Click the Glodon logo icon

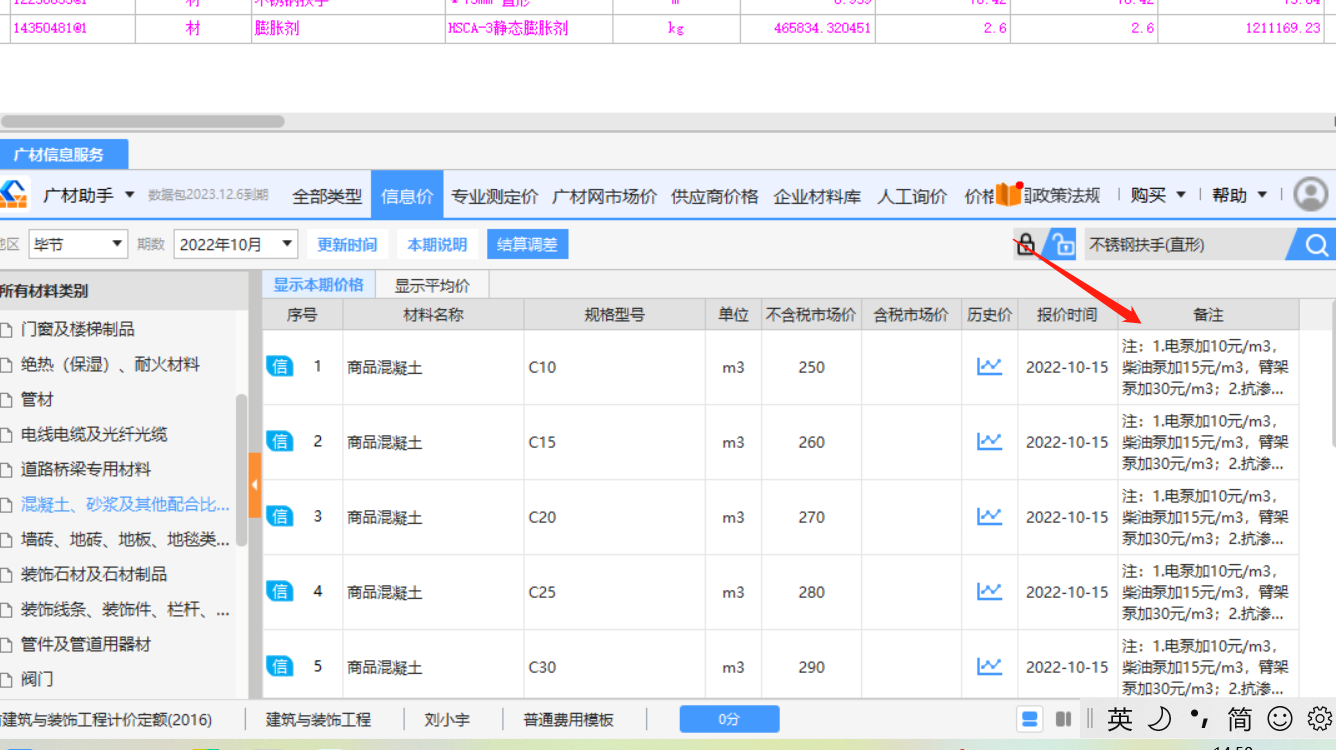[x=13, y=195]
